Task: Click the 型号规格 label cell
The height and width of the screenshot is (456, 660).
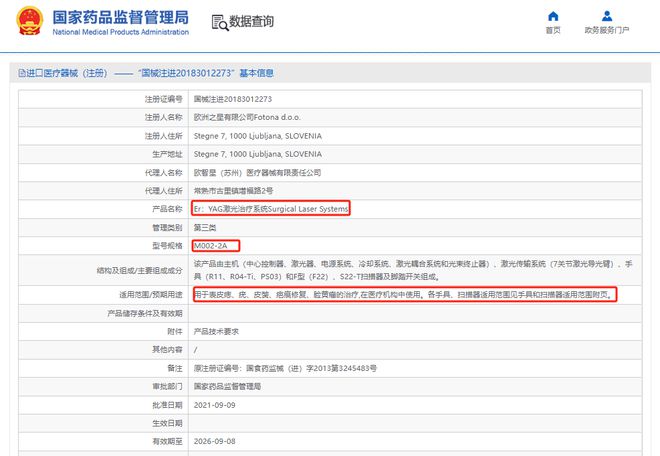Action: pyautogui.click(x=104, y=246)
